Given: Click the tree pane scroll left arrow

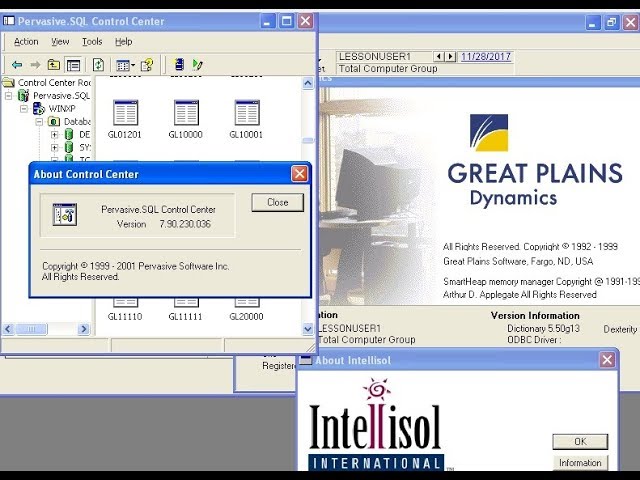Looking at the screenshot, I should tap(8, 329).
